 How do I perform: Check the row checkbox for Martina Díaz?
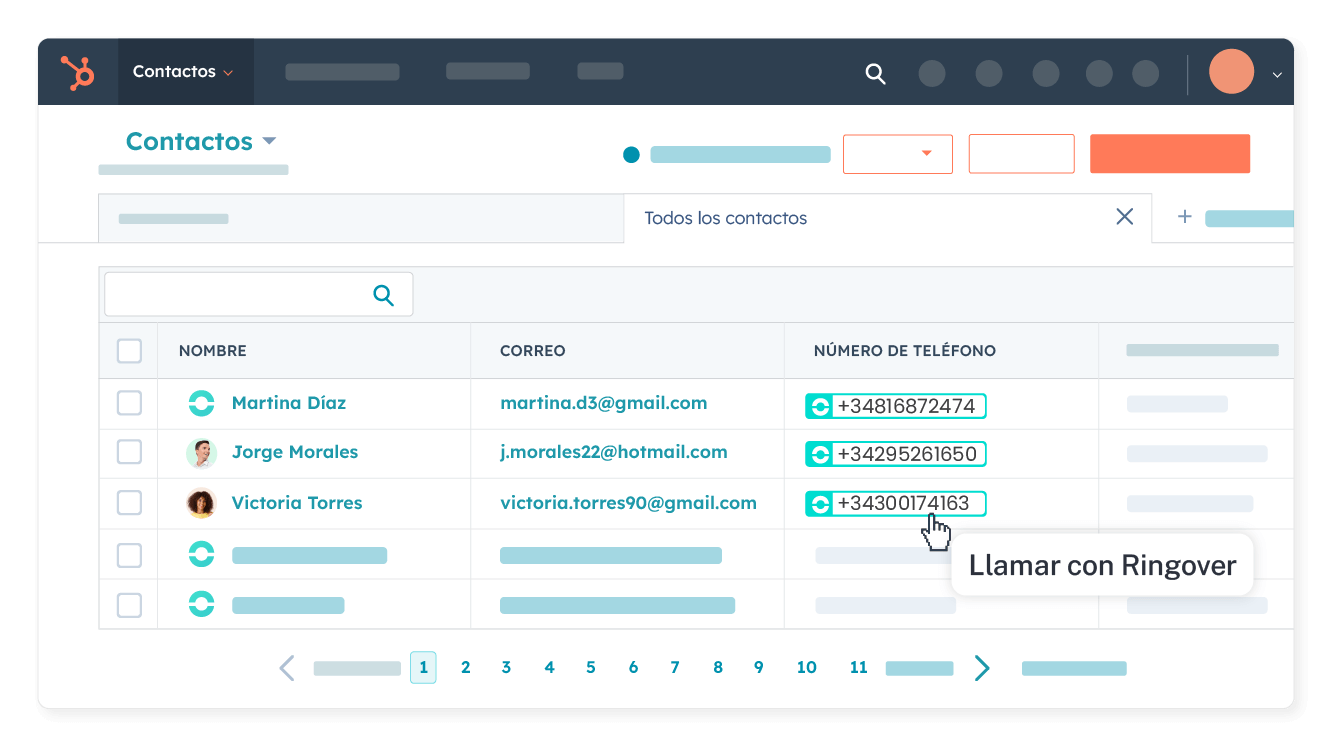click(x=129, y=403)
